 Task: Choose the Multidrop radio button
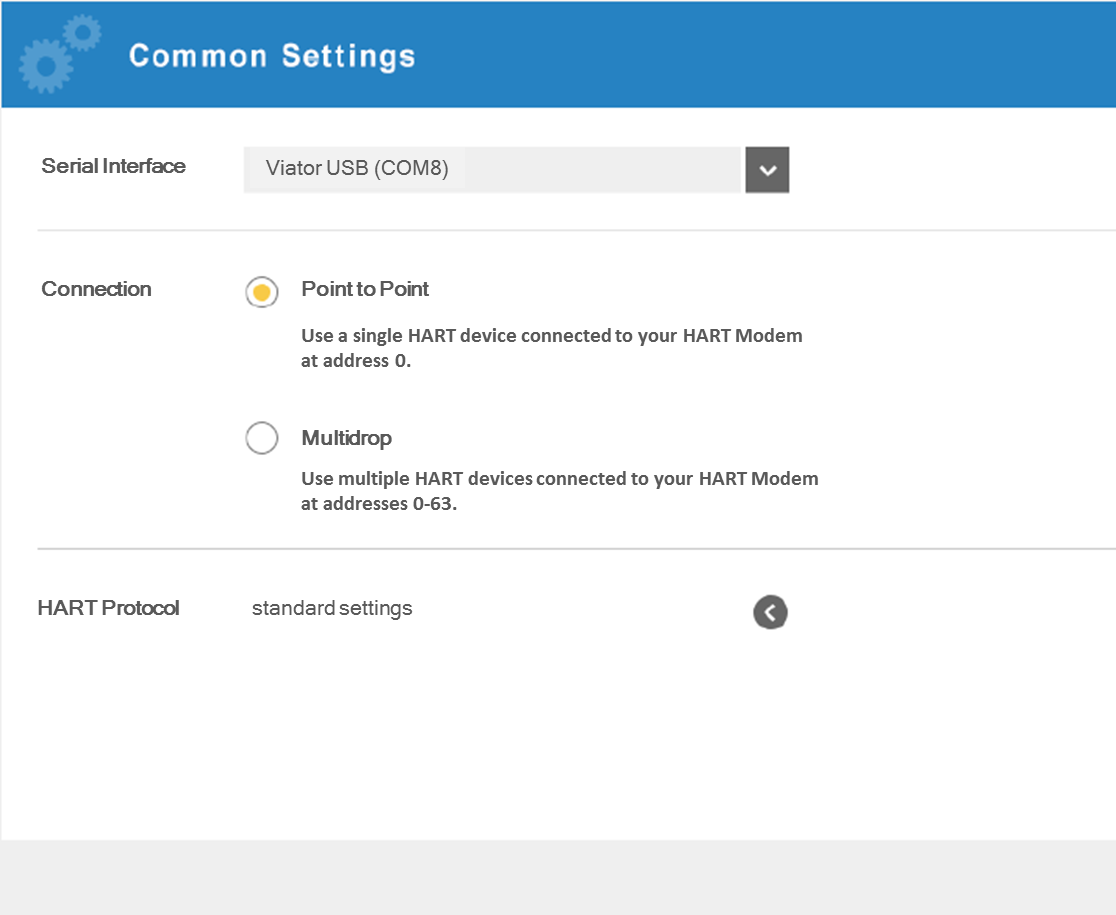[262, 439]
